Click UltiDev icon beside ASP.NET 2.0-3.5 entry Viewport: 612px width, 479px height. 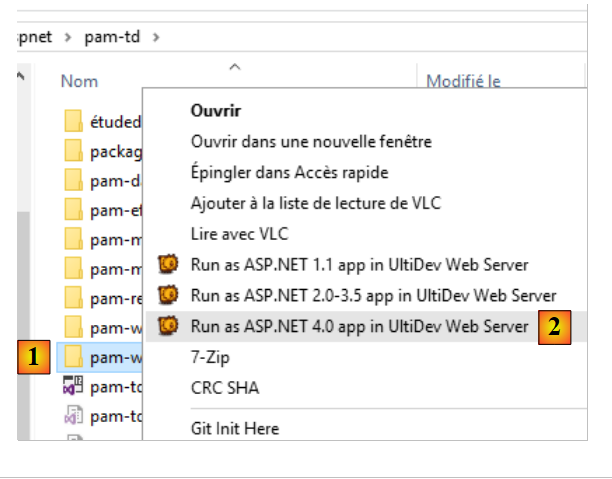tap(169, 295)
